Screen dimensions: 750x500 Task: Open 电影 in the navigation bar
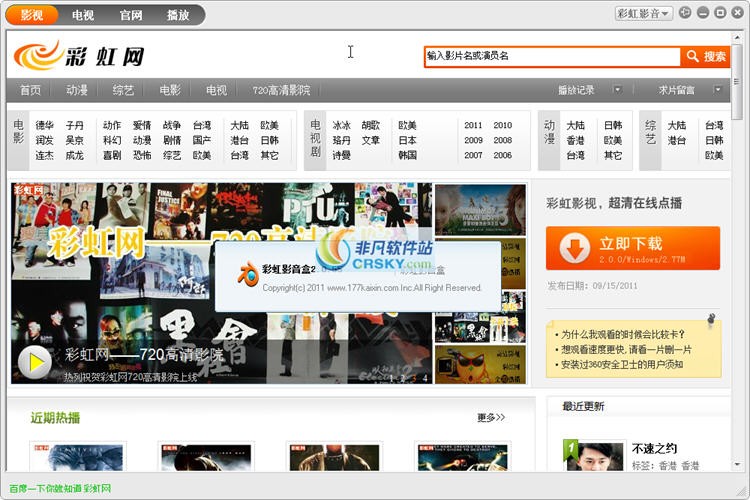point(170,90)
